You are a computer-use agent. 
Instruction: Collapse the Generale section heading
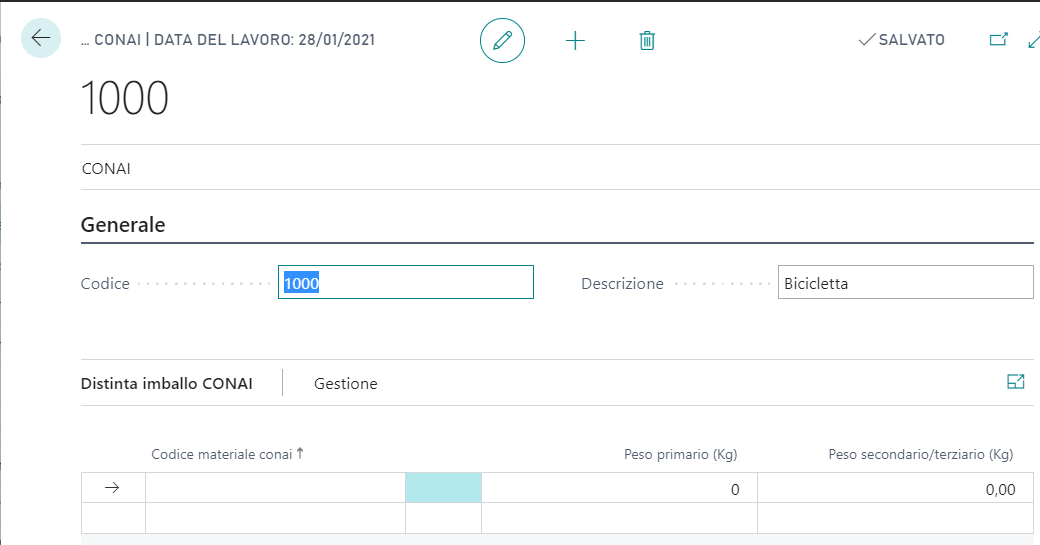tap(123, 225)
